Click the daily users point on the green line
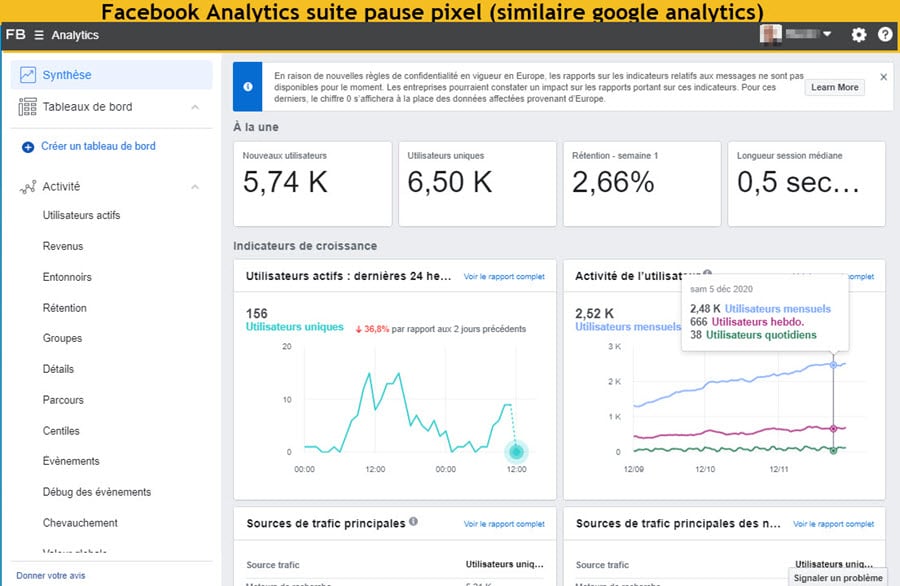The image size is (900, 586). point(833,451)
